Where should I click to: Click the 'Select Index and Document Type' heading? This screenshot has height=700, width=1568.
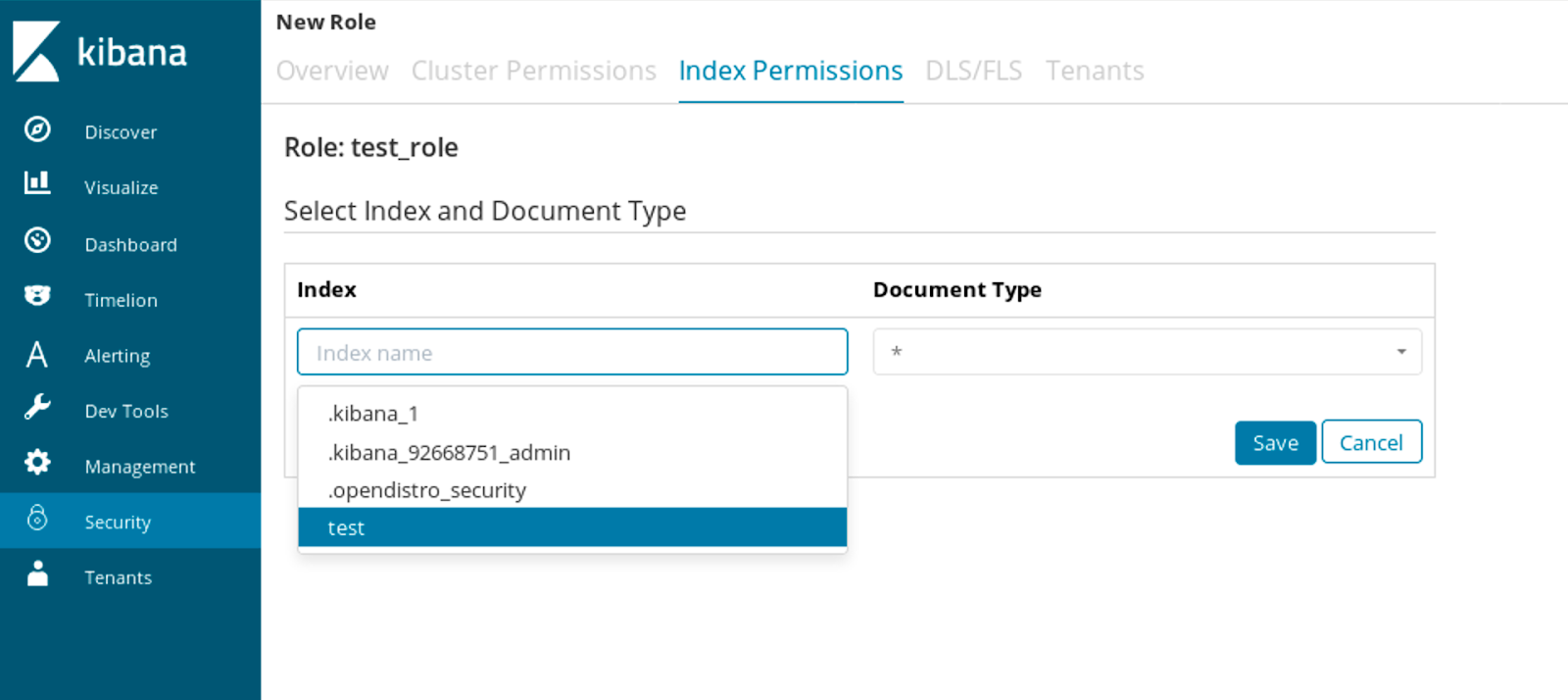click(485, 211)
